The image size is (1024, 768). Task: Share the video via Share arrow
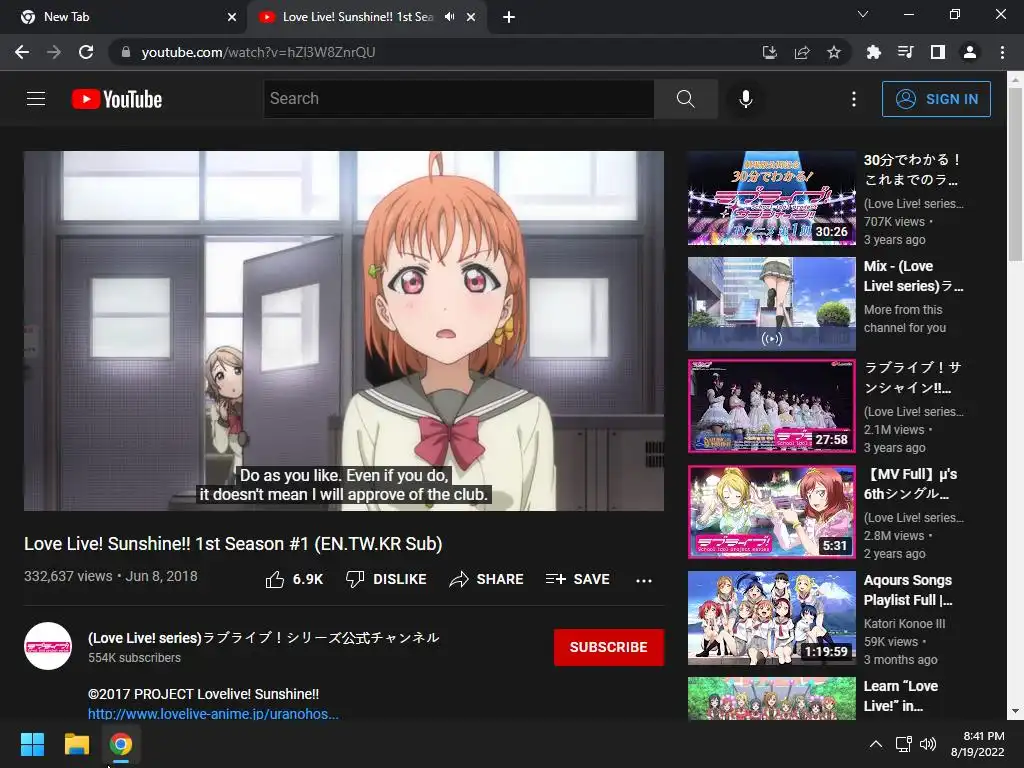[487, 579]
